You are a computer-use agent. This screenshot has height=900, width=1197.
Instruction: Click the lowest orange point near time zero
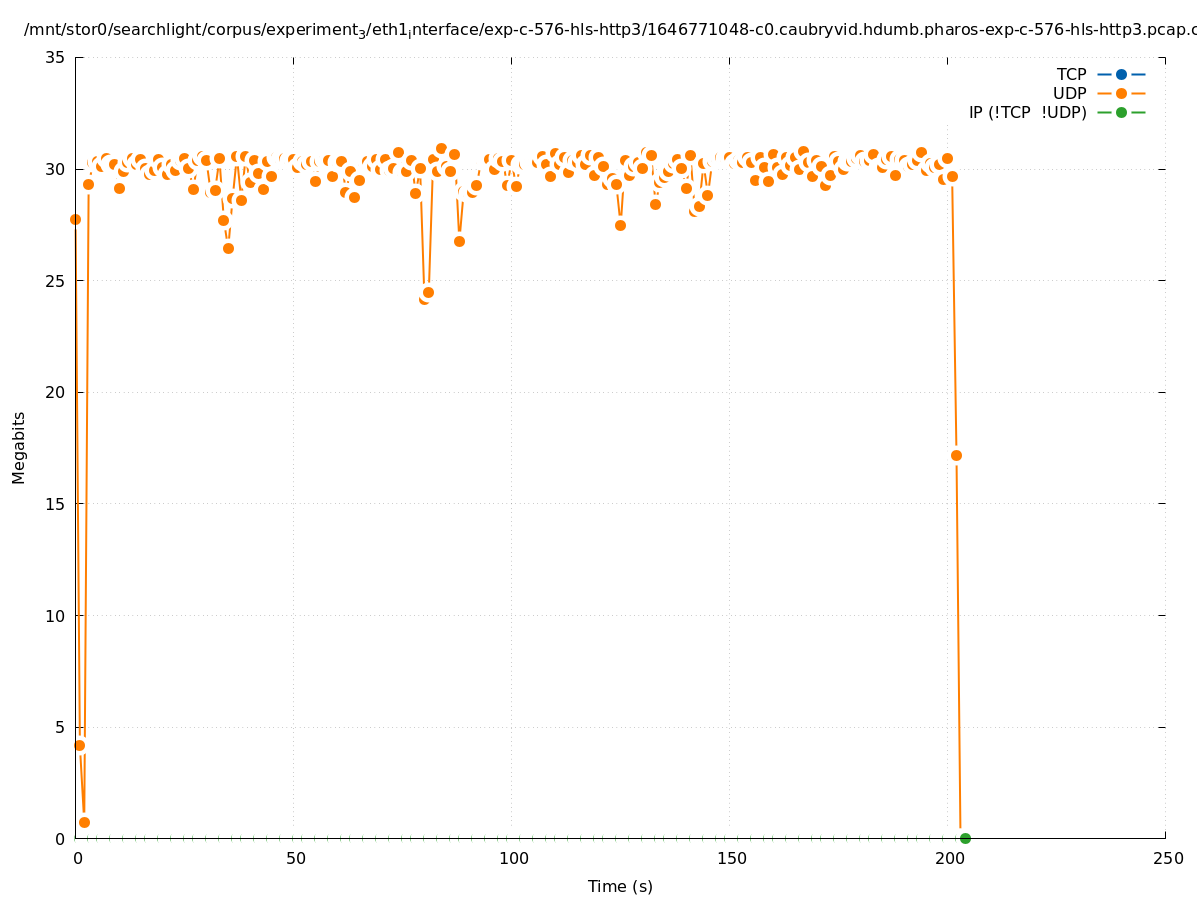click(x=84, y=822)
